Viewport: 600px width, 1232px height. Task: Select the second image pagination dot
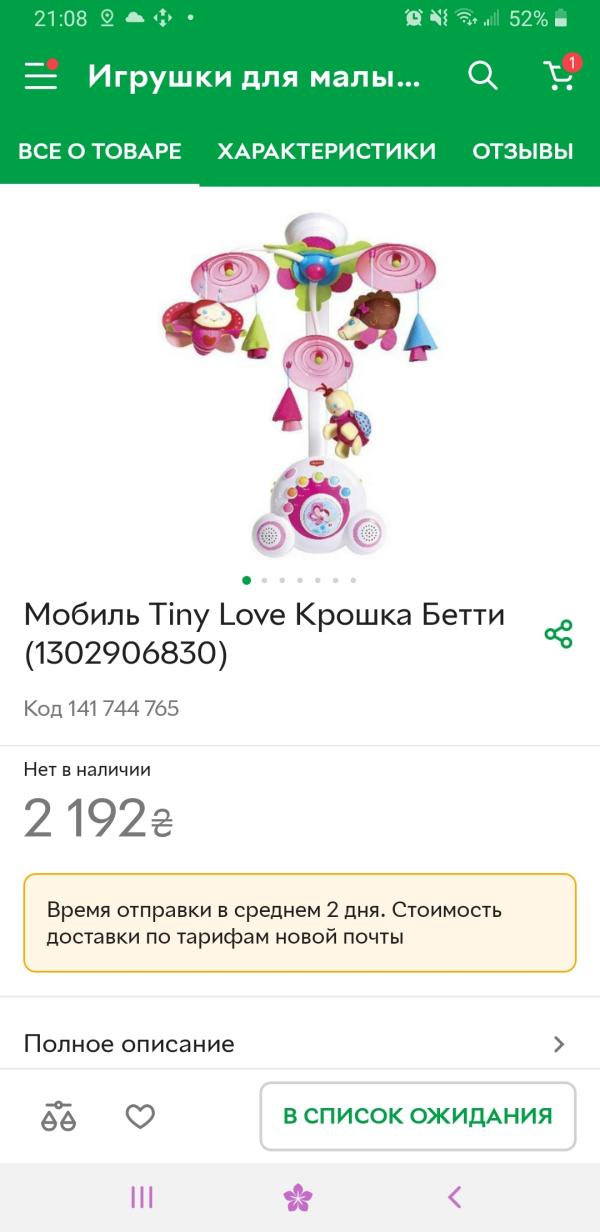pos(264,580)
